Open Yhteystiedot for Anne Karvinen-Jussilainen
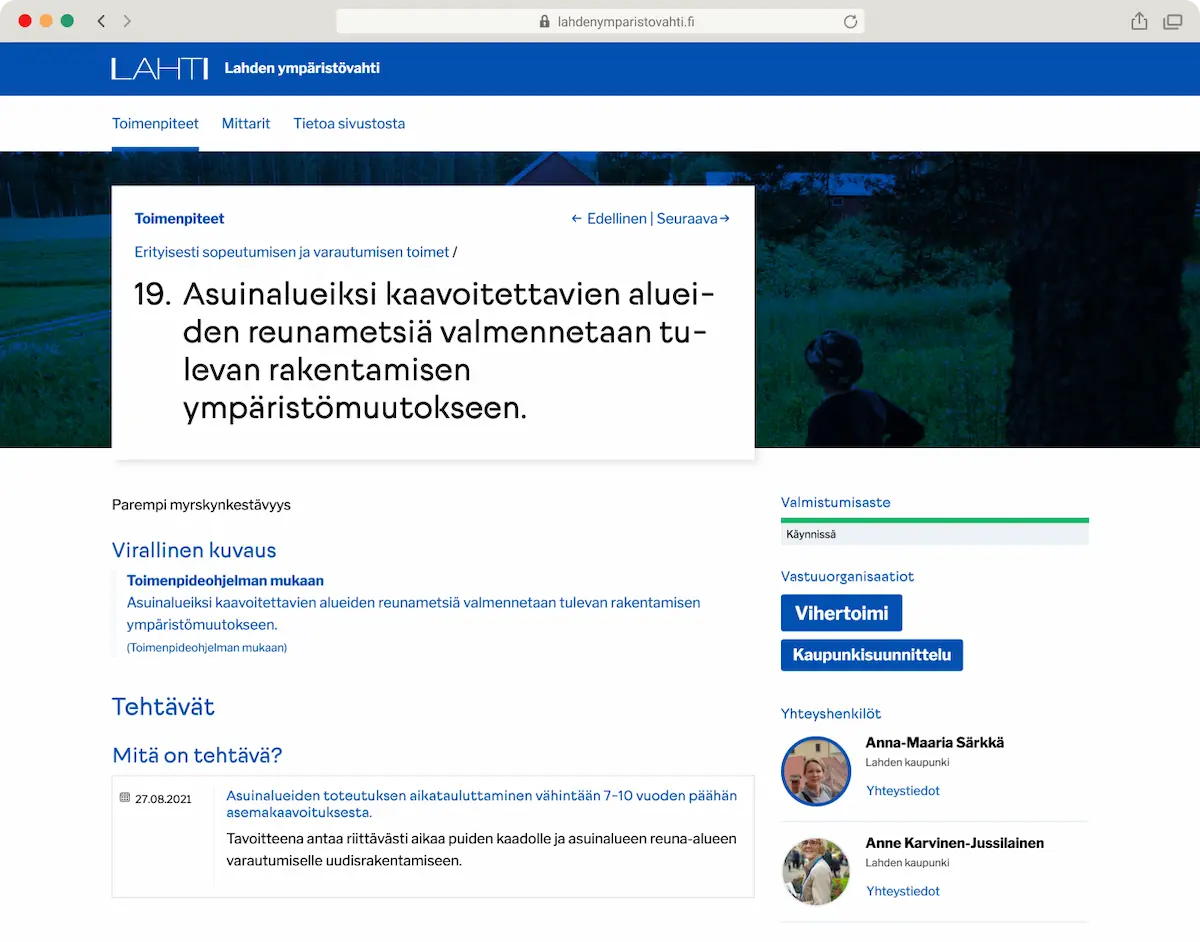Screen dimensions: 1200x942 click(x=903, y=891)
